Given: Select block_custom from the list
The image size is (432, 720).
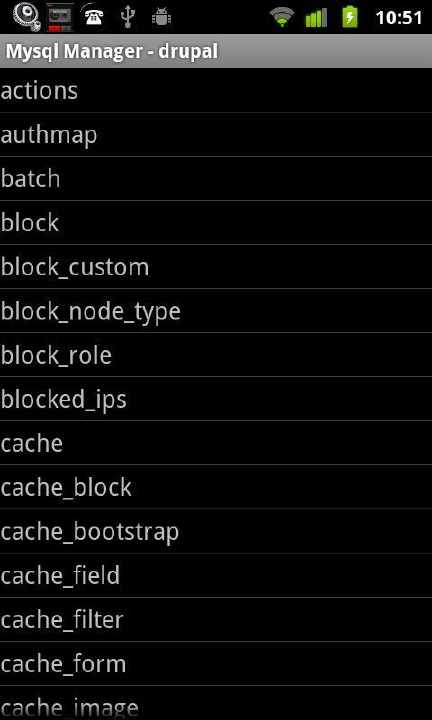Looking at the screenshot, I should pos(216,267).
